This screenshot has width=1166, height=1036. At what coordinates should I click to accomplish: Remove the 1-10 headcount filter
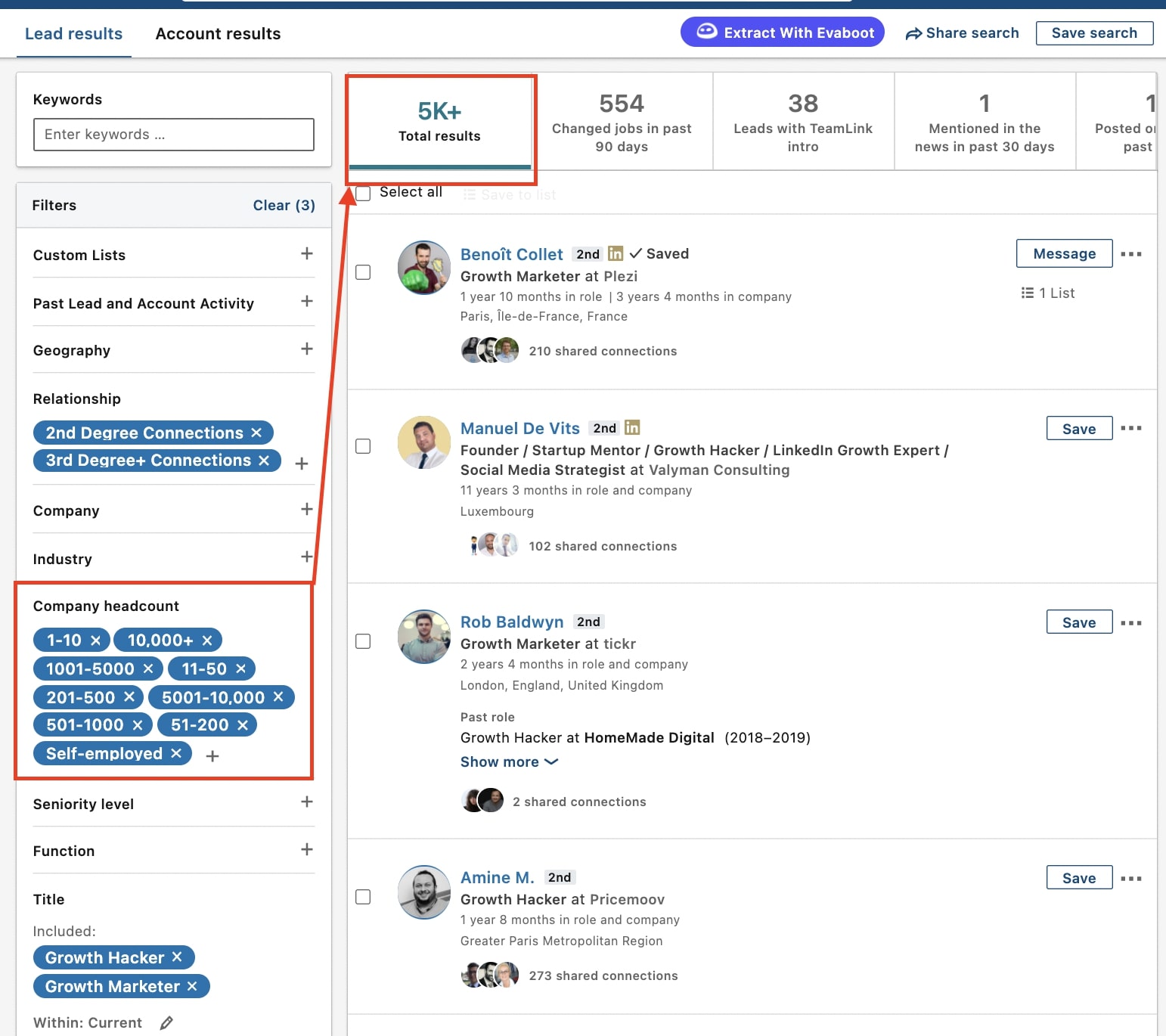pyautogui.click(x=95, y=641)
